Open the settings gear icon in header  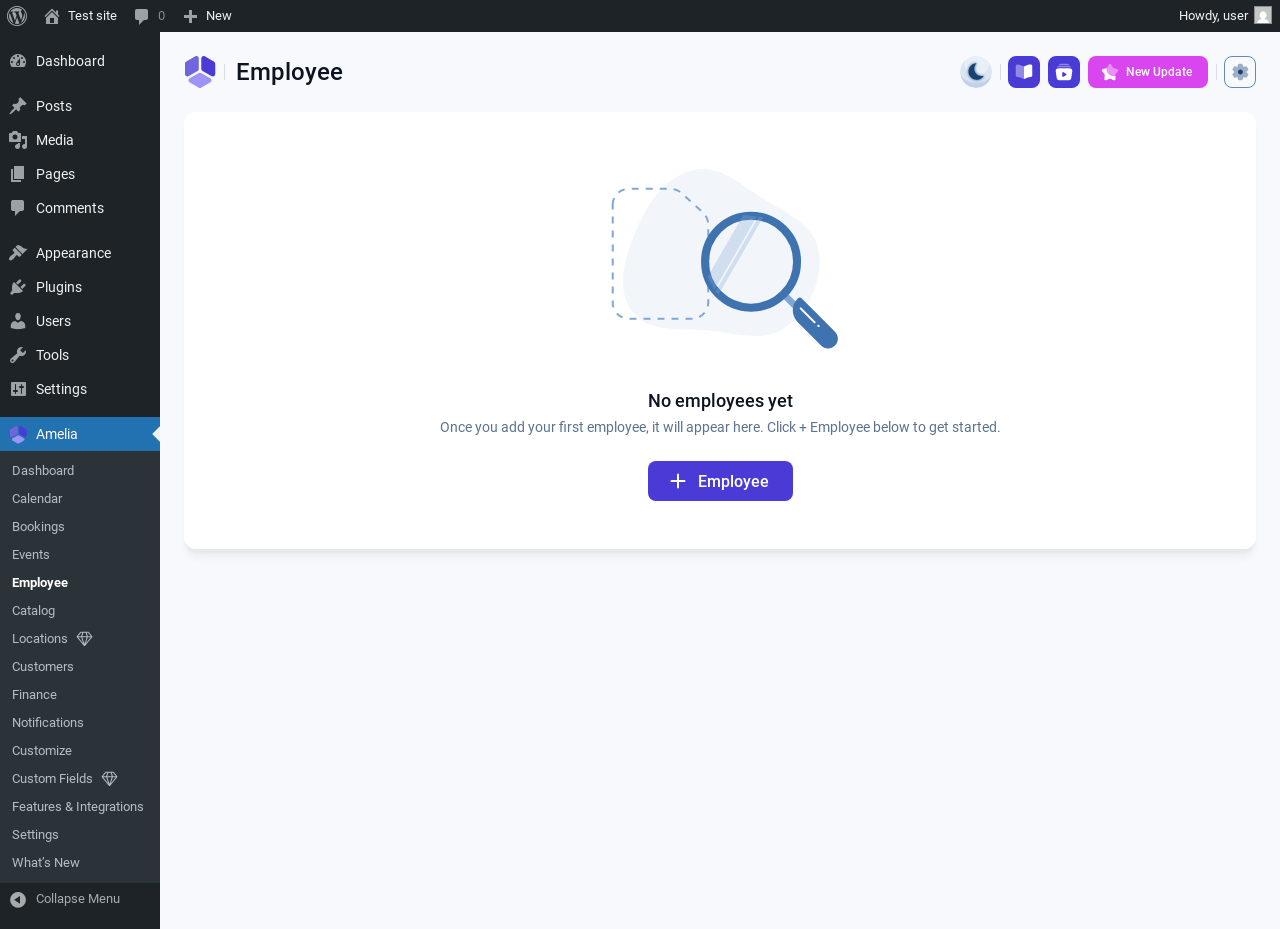click(1240, 72)
